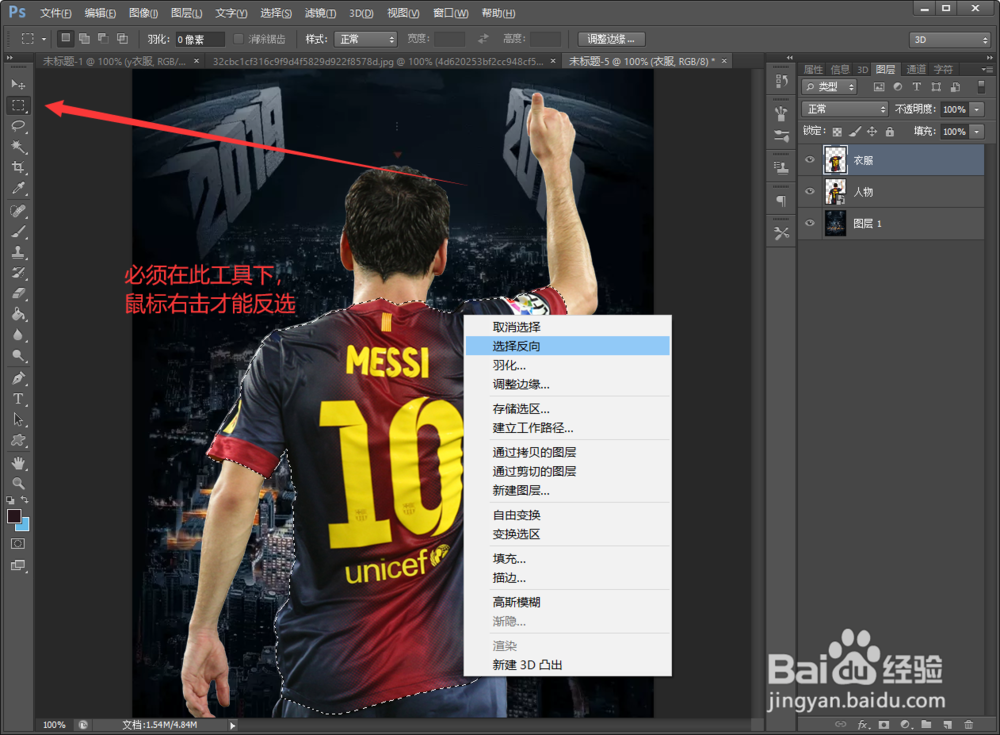Click the background color swatch
The width and height of the screenshot is (1000, 735).
(x=24, y=526)
